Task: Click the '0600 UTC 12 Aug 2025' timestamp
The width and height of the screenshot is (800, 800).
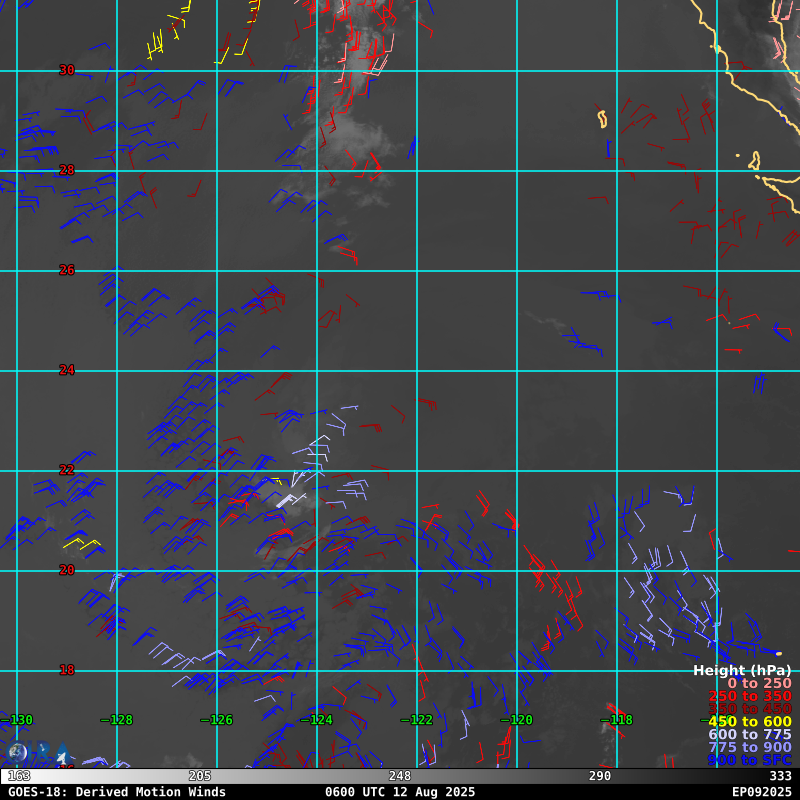Action: (x=400, y=792)
